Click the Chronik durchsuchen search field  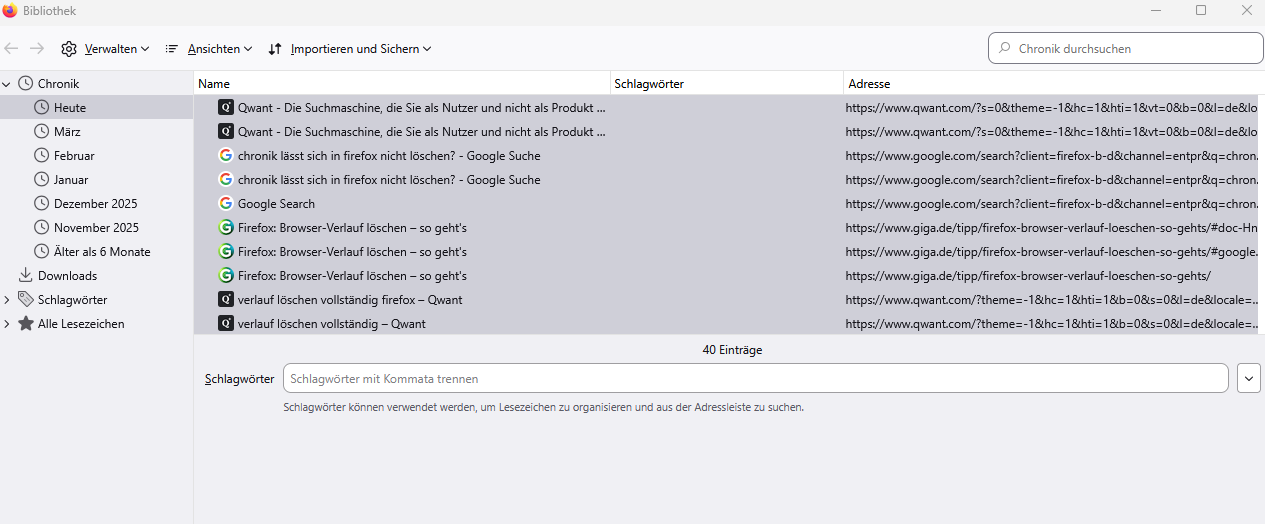point(1135,48)
